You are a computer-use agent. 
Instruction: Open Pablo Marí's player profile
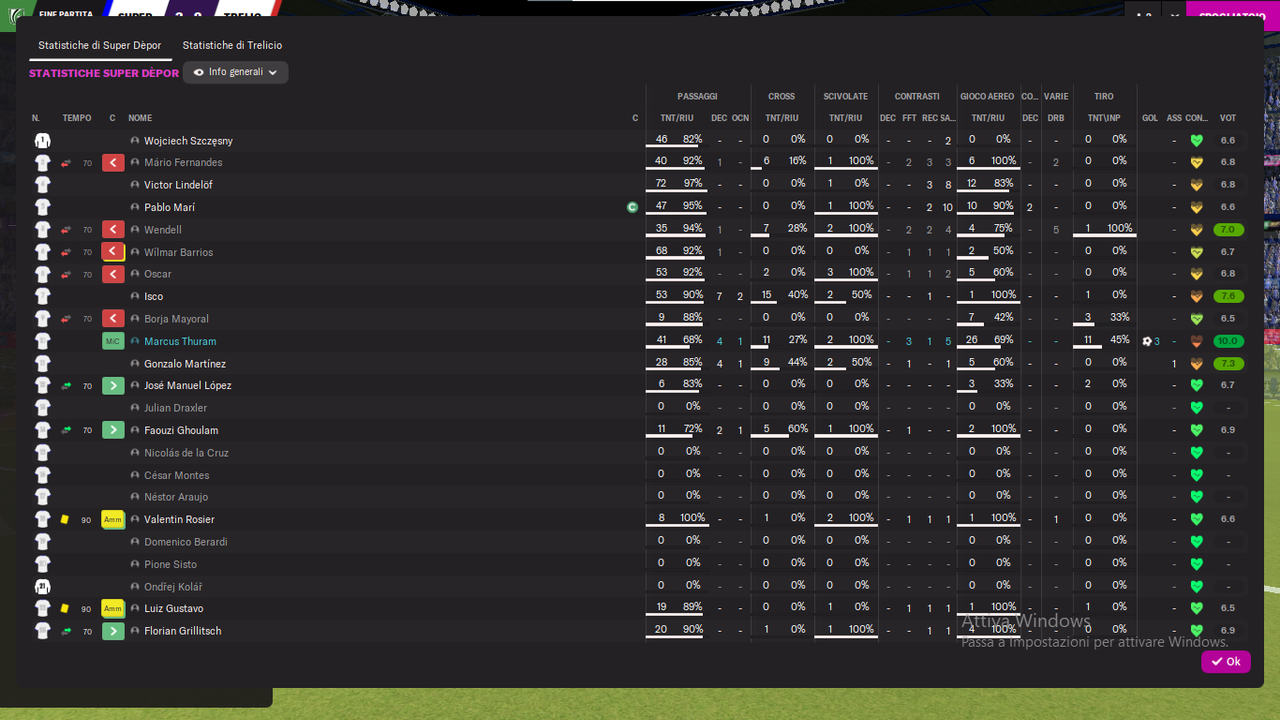point(170,208)
